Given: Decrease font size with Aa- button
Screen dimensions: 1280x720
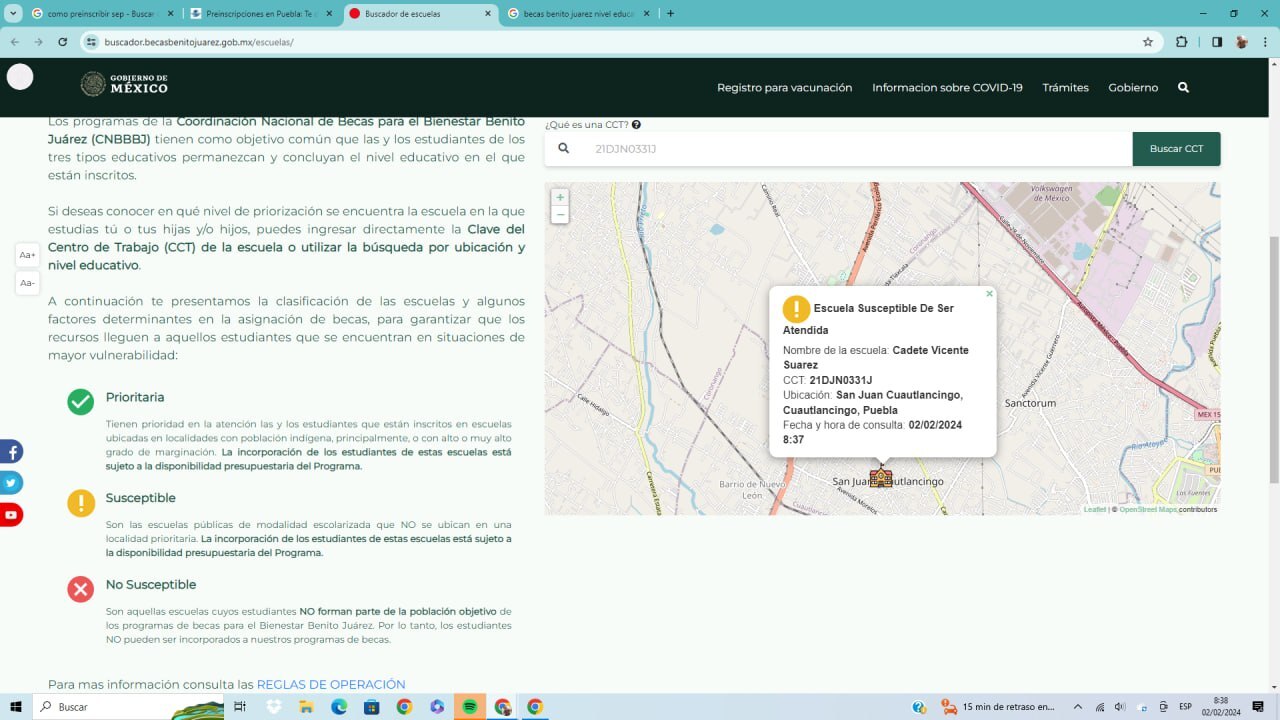Looking at the screenshot, I should pyautogui.click(x=27, y=283).
